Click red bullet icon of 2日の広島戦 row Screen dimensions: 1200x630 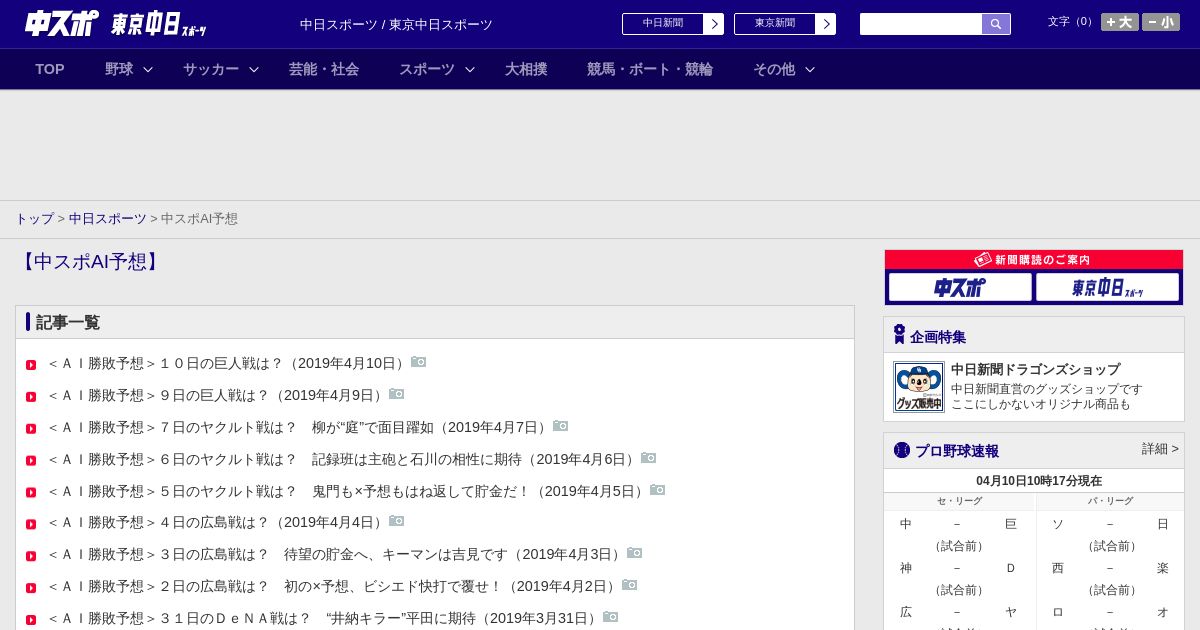click(31, 588)
